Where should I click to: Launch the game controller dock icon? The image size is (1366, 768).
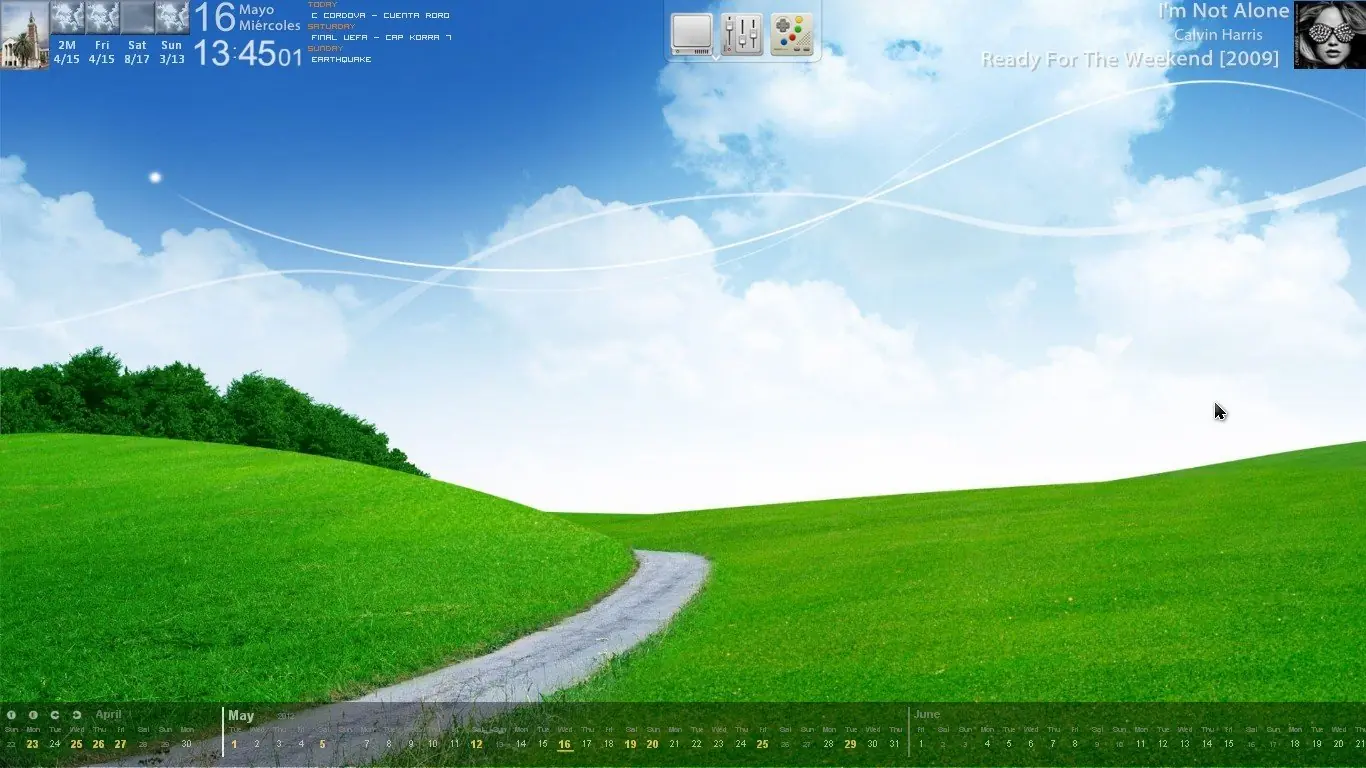(x=792, y=34)
